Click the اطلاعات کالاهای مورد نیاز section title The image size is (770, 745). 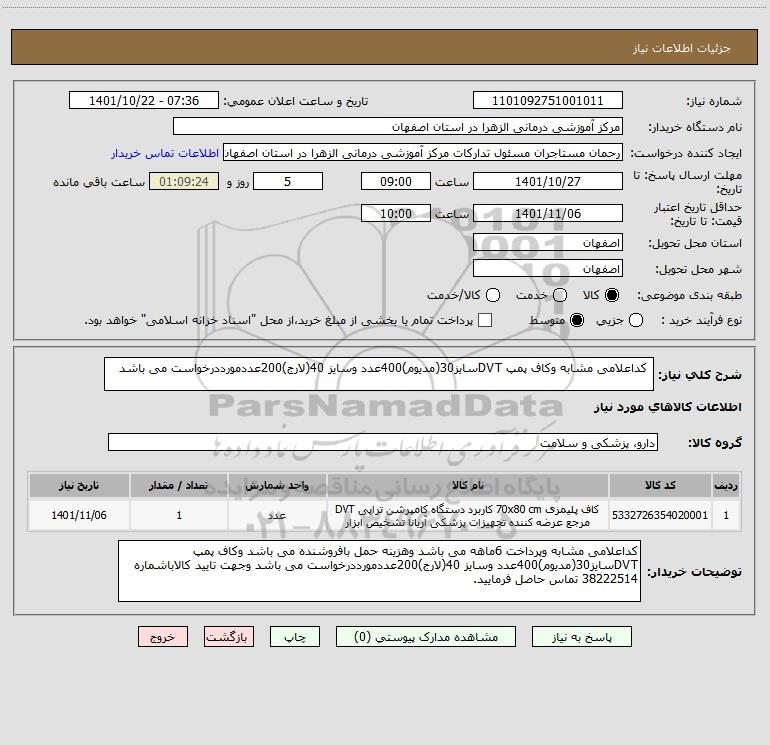(667, 407)
